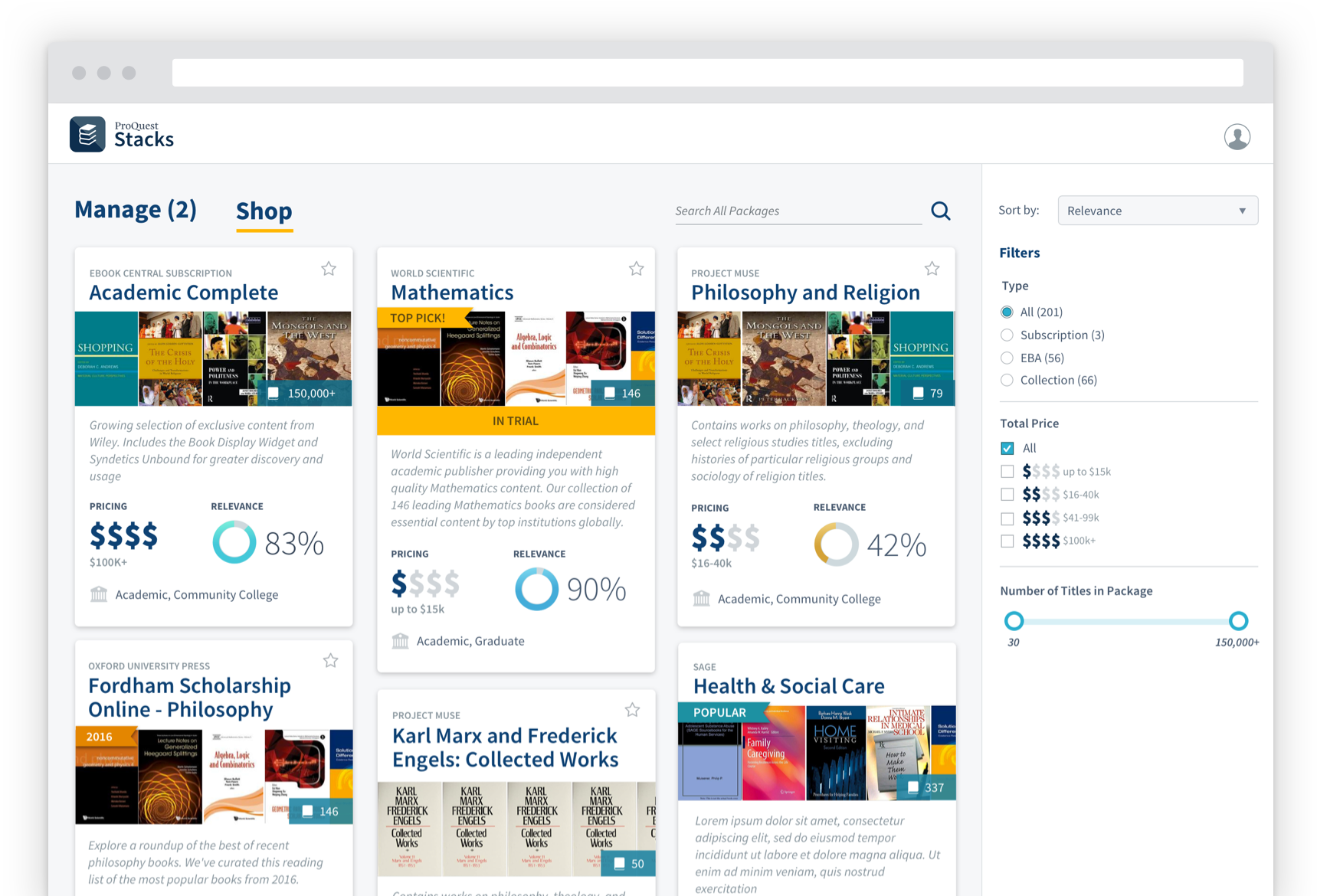Click institution icon in Academic Complete card
Screen dimensions: 1317x896
[x=99, y=594]
